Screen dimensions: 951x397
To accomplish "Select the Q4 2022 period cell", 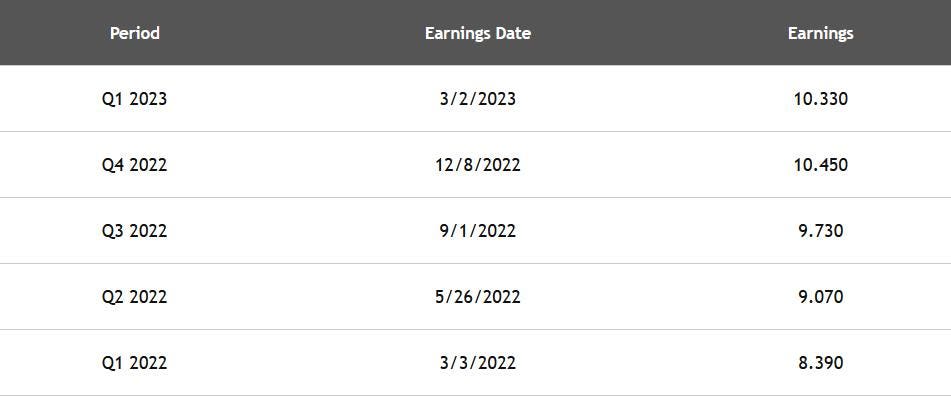I will [x=135, y=165].
